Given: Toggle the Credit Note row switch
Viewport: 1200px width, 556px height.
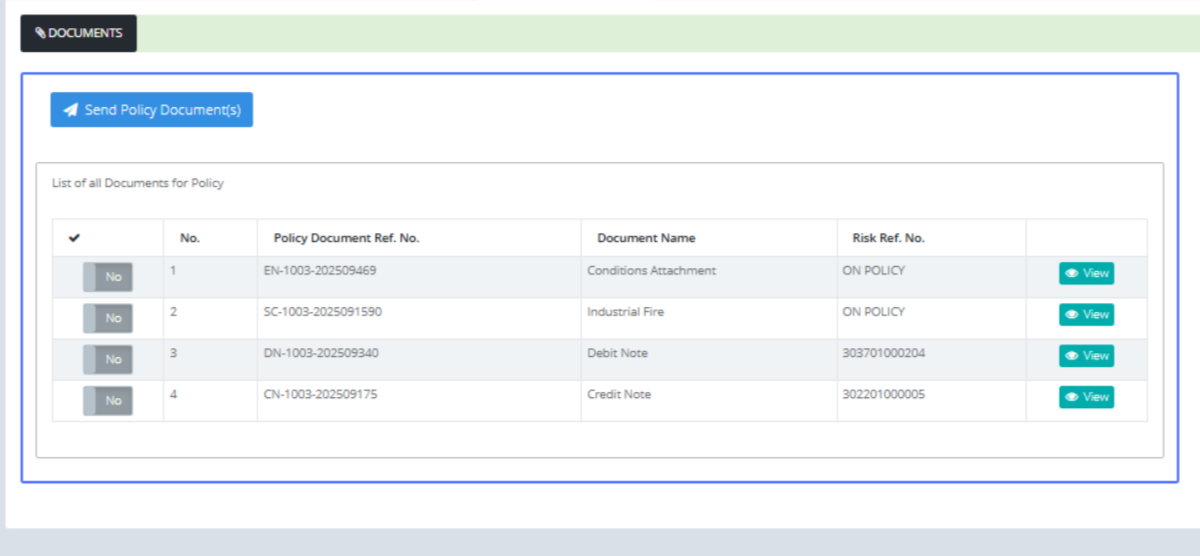Looking at the screenshot, I should point(108,401).
